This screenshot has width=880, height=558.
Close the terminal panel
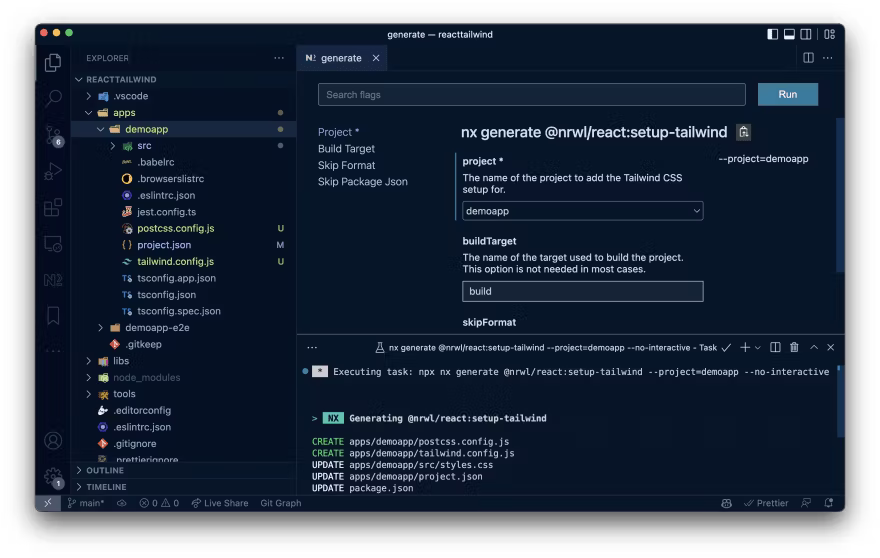[x=831, y=347]
